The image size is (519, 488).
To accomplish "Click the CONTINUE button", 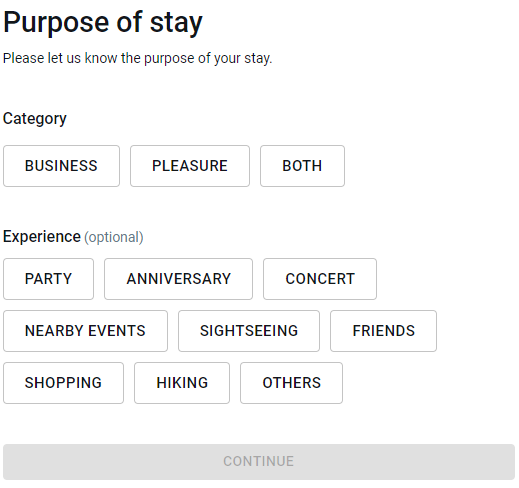I will (259, 462).
